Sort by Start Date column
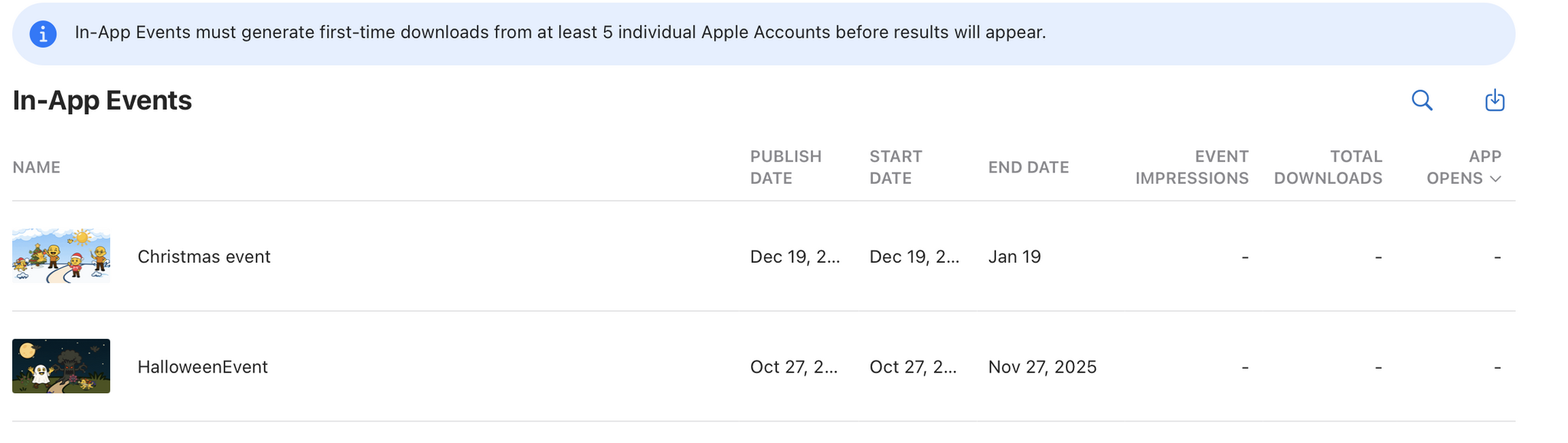Viewport: 1568px width, 443px height. tap(896, 167)
